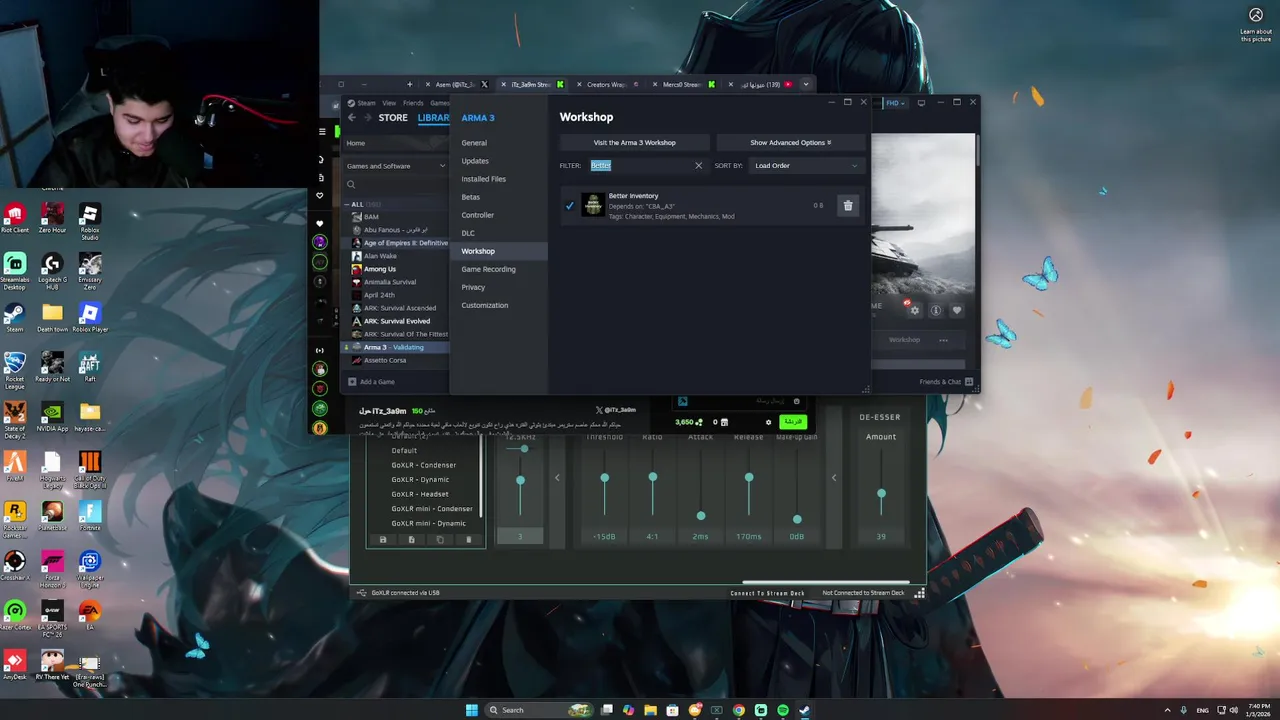Select the Updates settings tab
Viewport: 1280px width, 720px height.
475,161
